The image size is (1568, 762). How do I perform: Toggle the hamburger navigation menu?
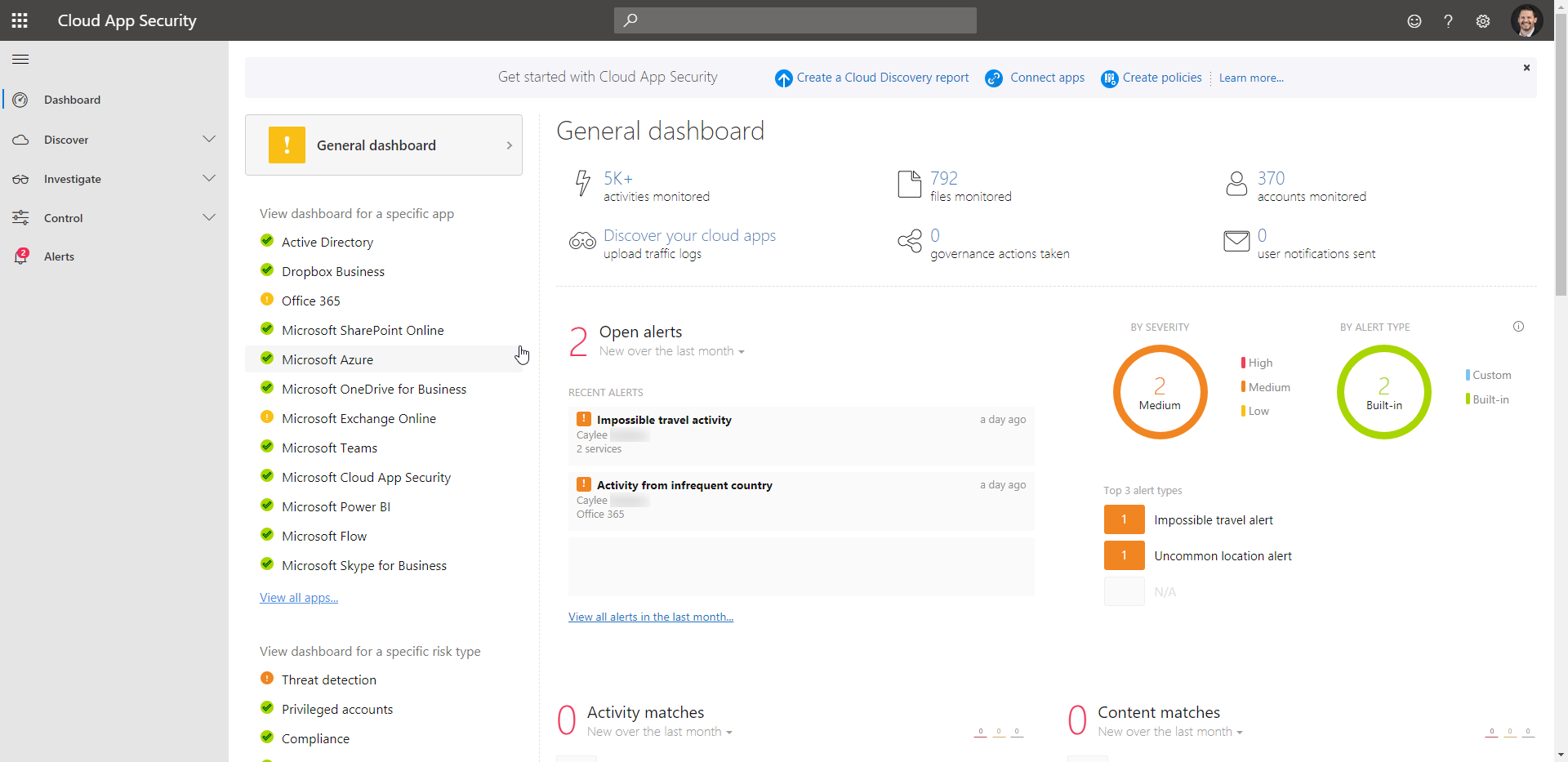point(20,59)
